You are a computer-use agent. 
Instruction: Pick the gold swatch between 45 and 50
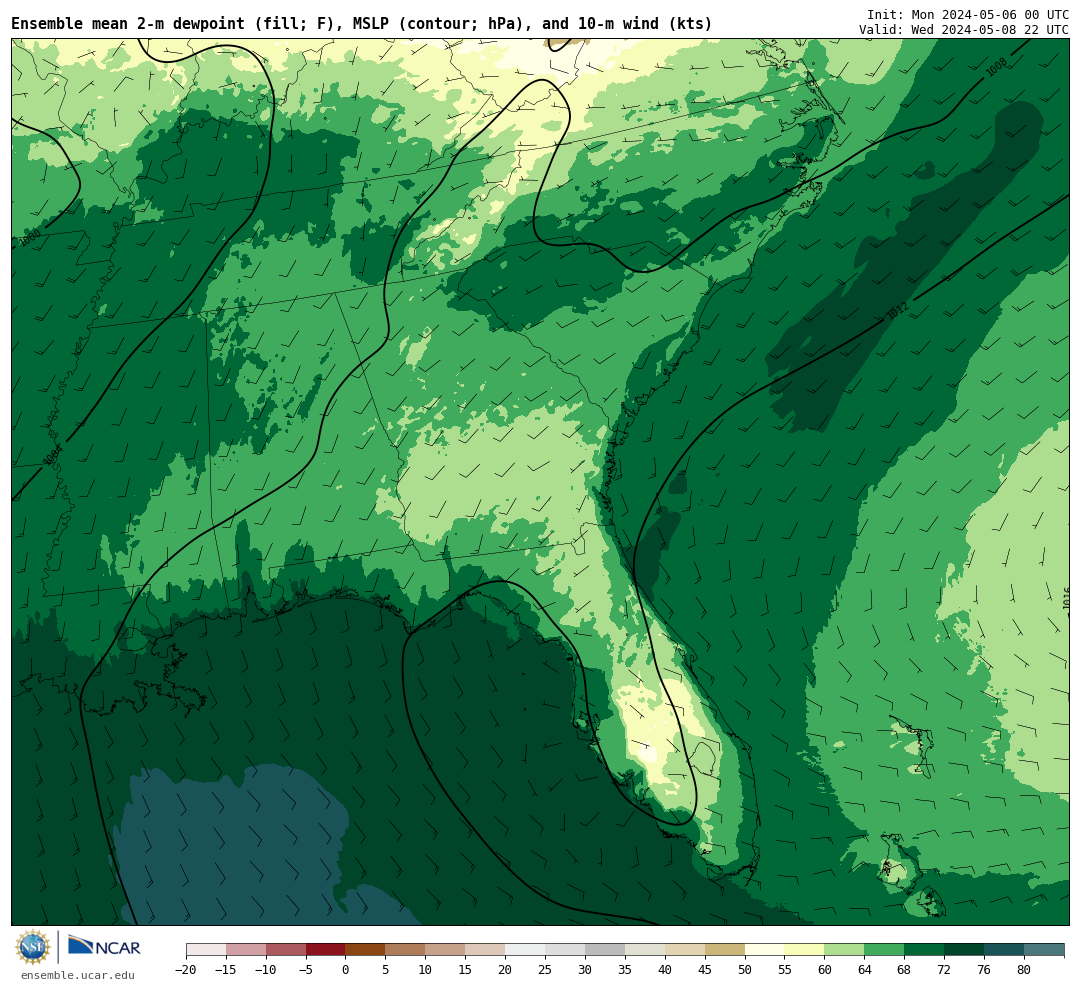(725, 950)
